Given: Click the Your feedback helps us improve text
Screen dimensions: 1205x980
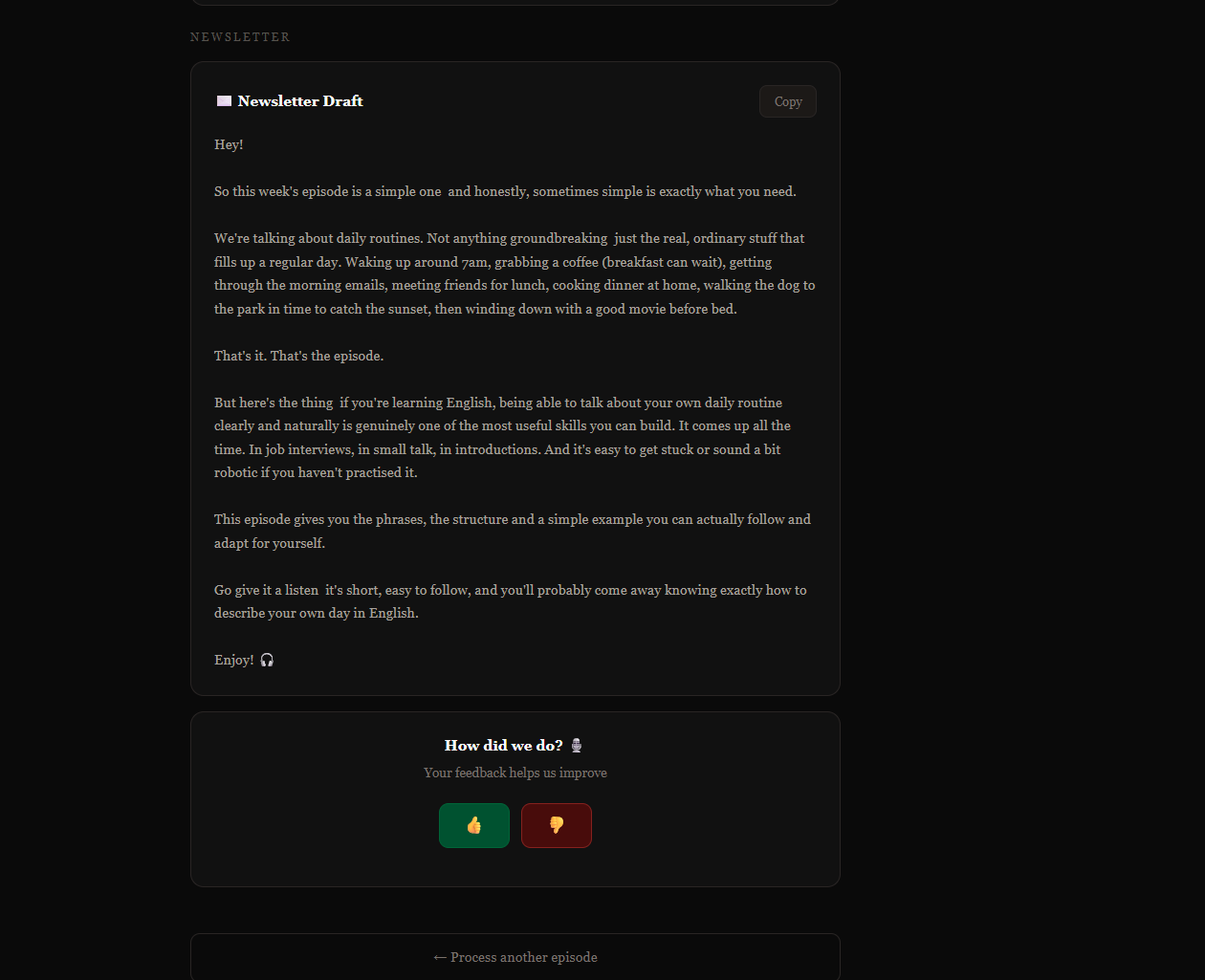Looking at the screenshot, I should [x=515, y=773].
